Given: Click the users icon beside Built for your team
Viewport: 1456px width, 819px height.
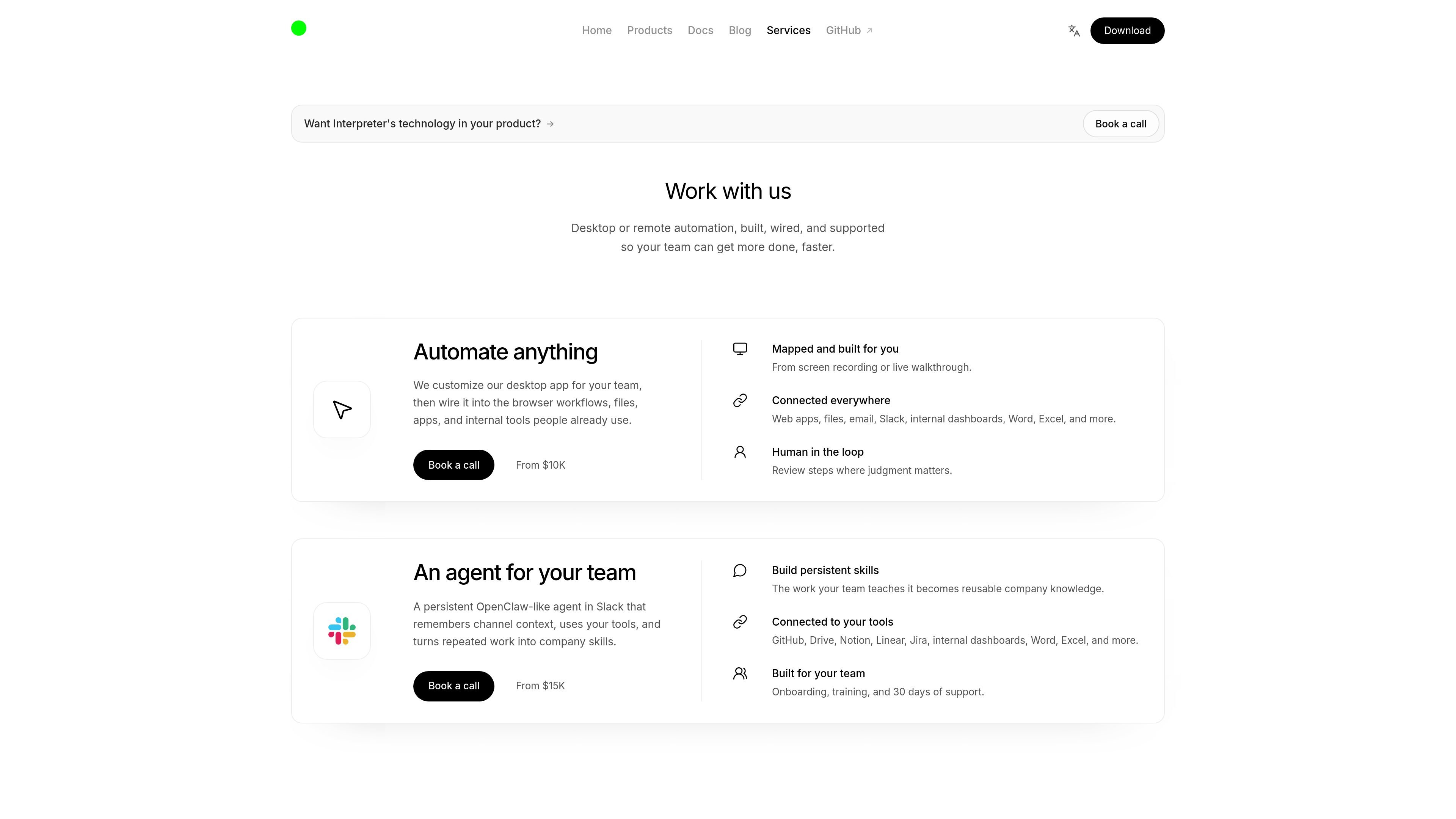Looking at the screenshot, I should coord(740,673).
